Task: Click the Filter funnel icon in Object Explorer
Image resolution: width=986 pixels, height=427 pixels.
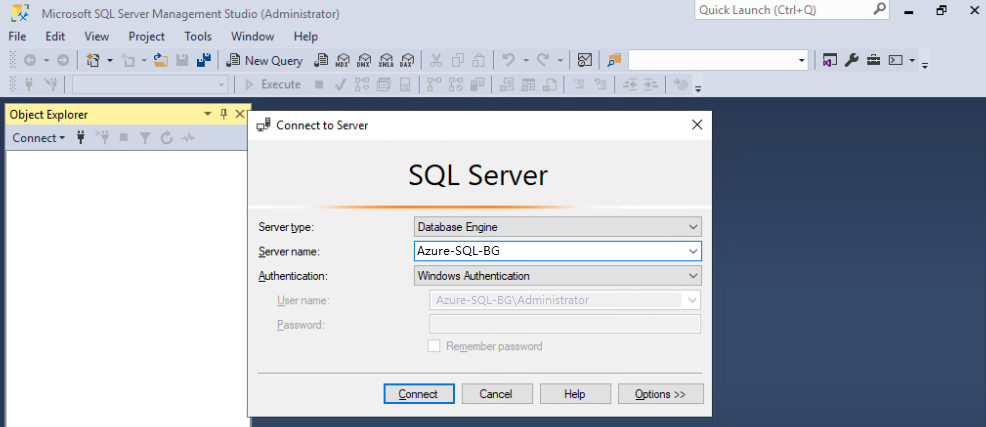Action: pos(145,138)
